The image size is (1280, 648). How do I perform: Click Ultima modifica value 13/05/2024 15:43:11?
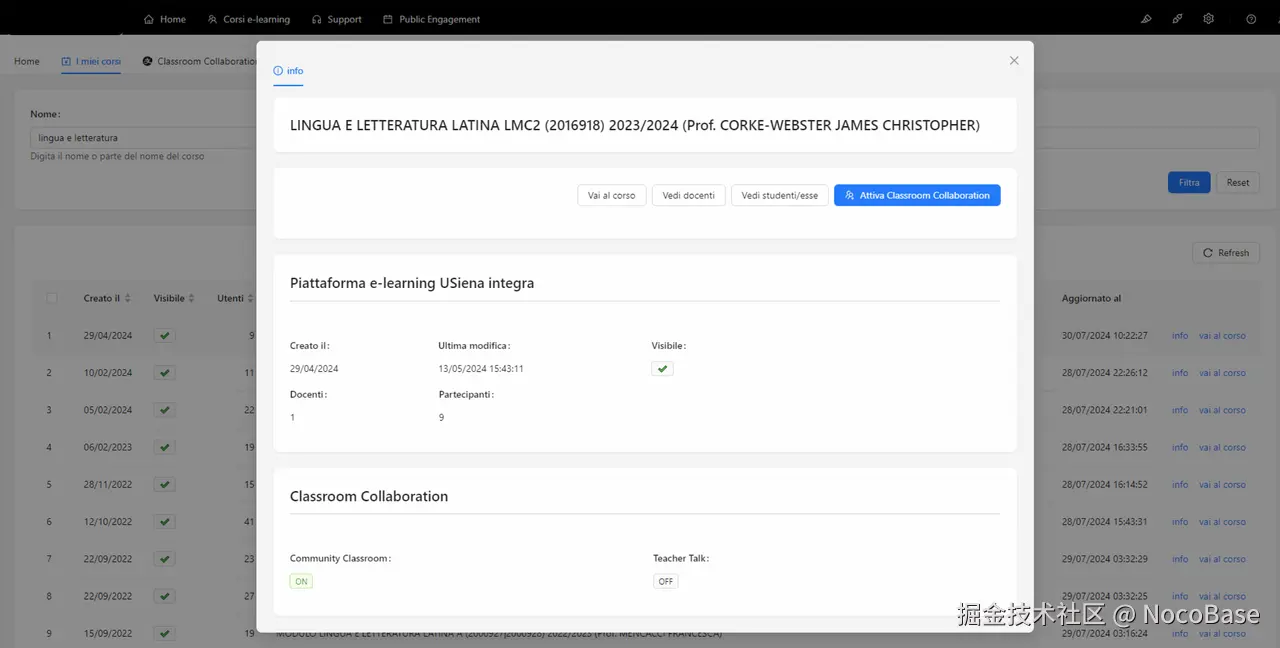(x=481, y=369)
